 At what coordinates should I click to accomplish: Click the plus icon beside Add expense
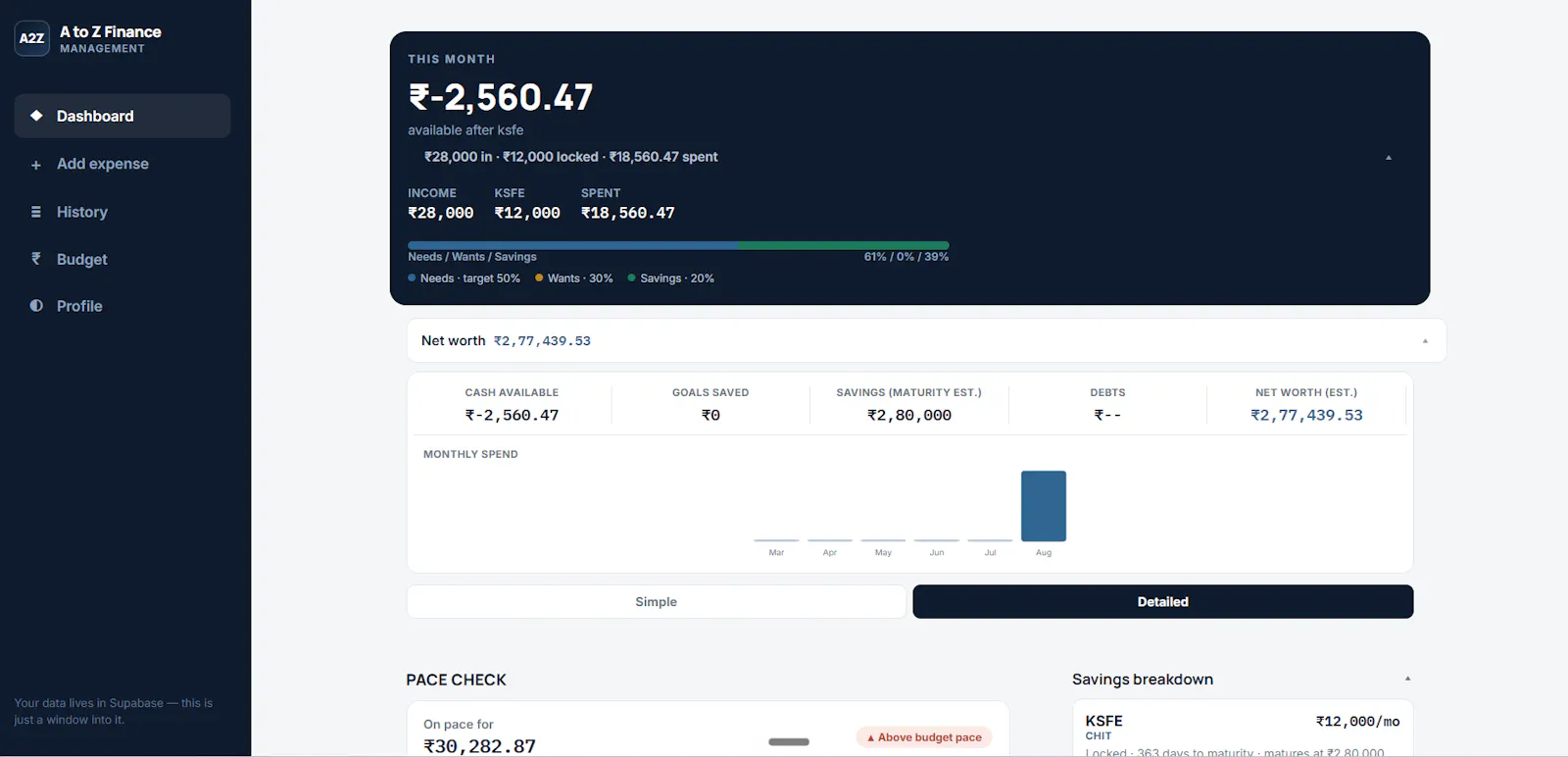click(x=36, y=165)
